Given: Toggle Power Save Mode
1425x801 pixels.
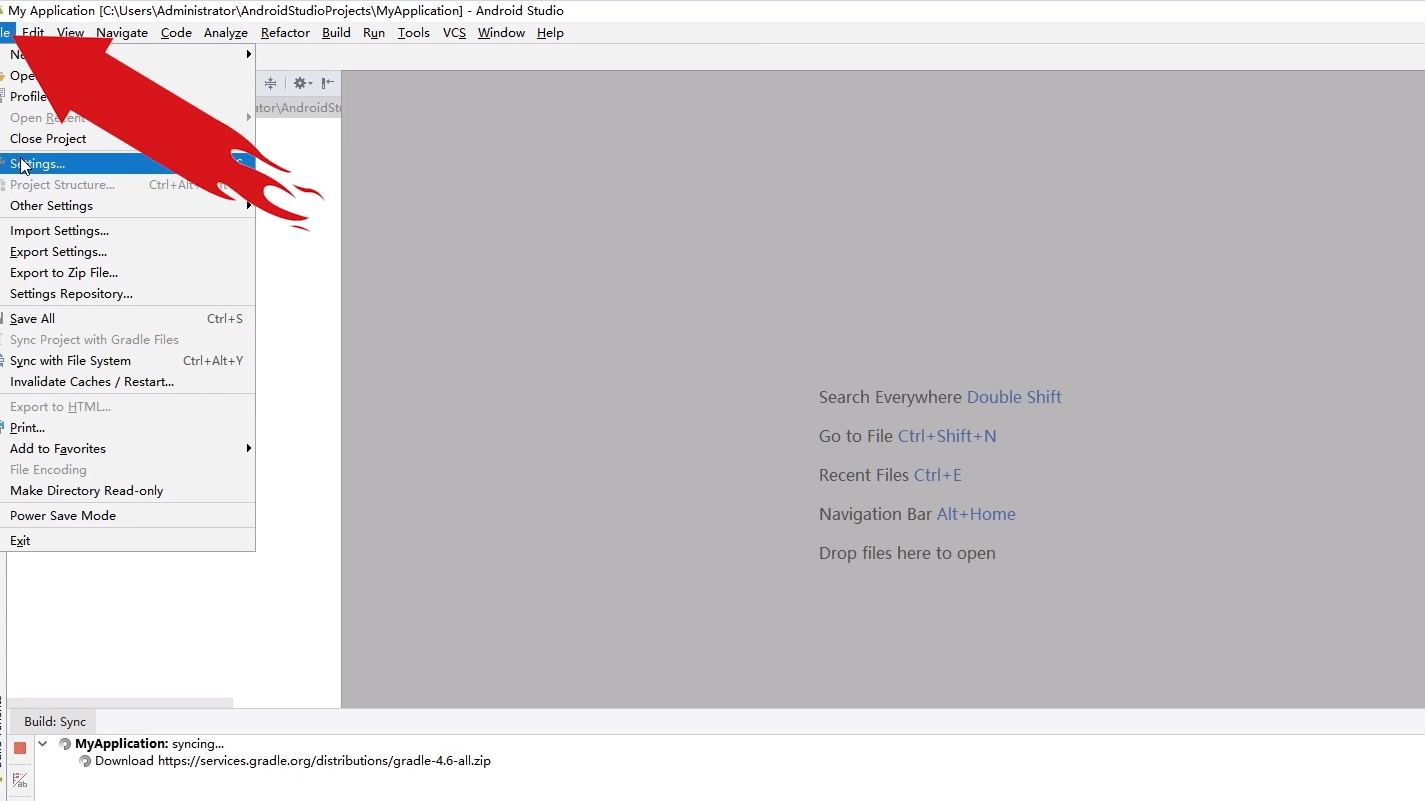Looking at the screenshot, I should (128, 516).
